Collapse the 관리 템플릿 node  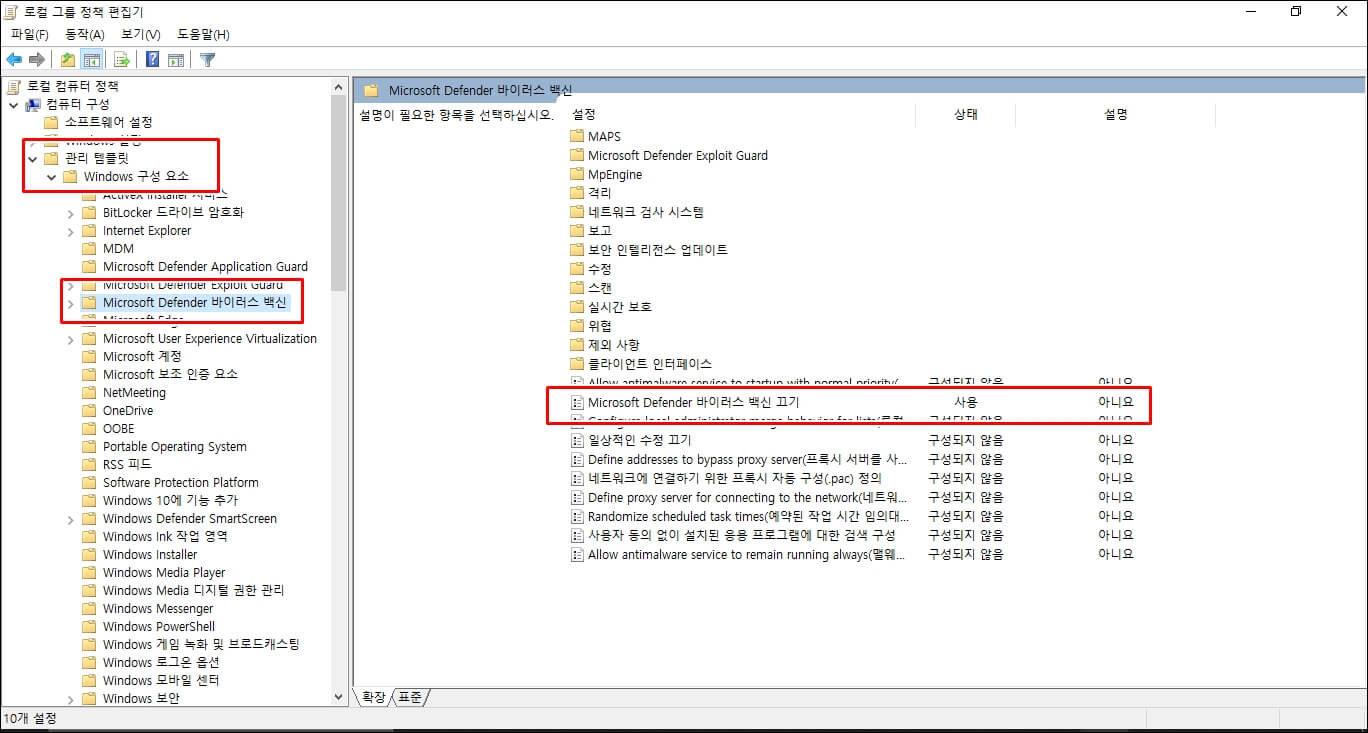(x=32, y=158)
